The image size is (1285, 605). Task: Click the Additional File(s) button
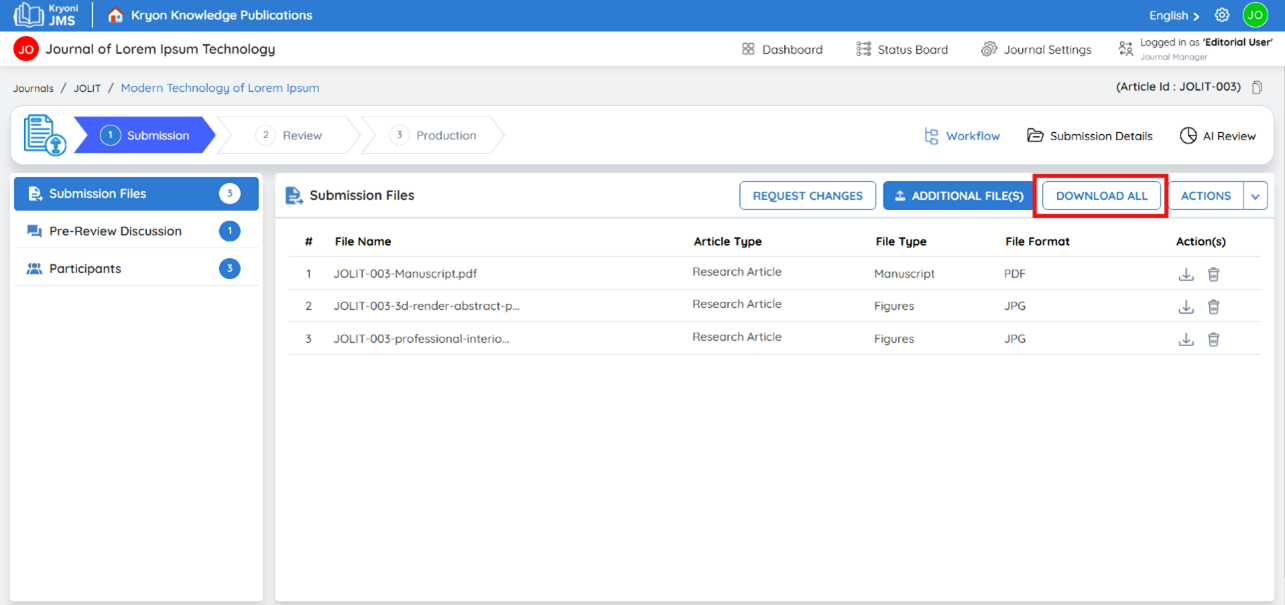958,196
